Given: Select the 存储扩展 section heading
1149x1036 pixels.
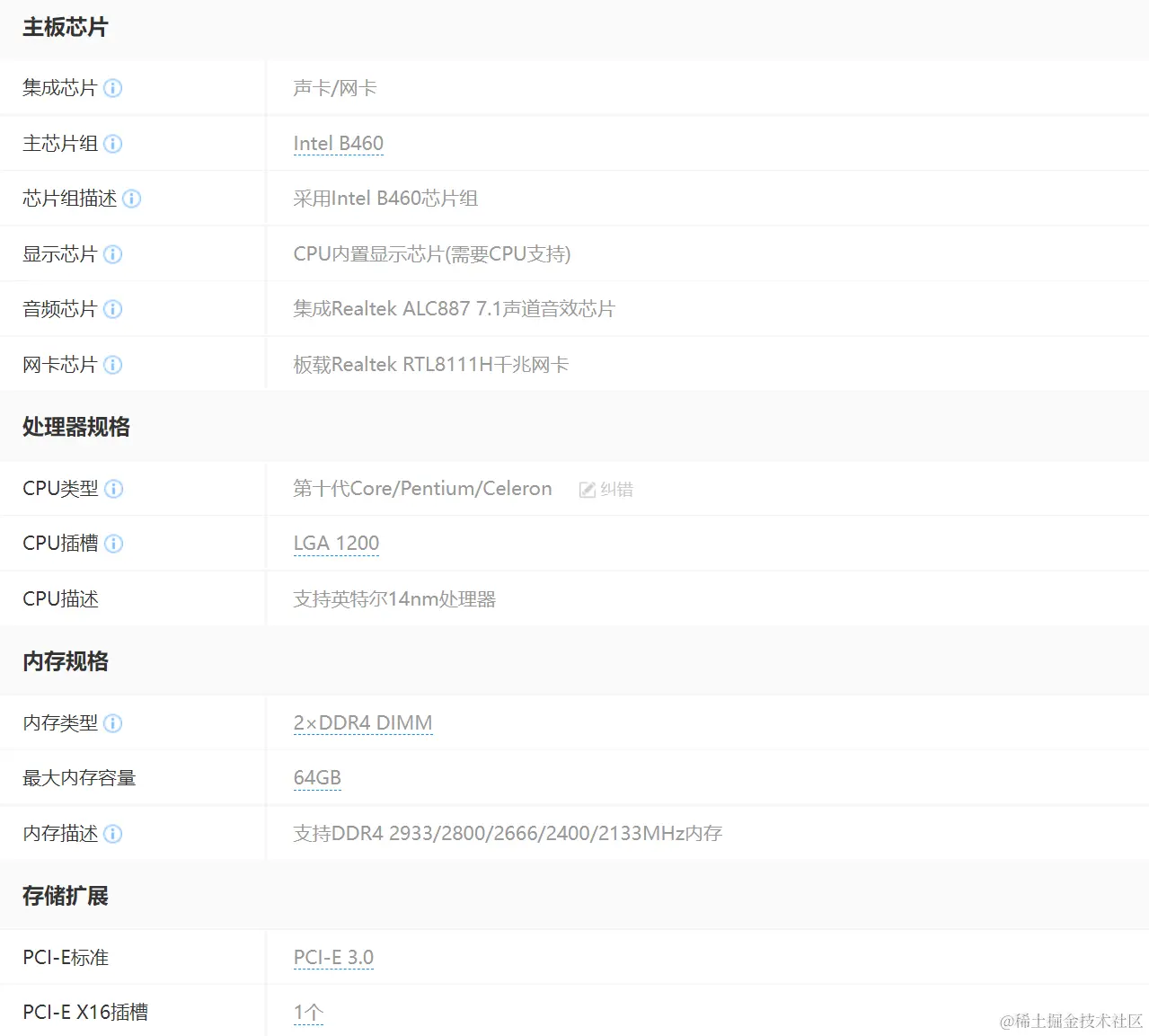Looking at the screenshot, I should (x=66, y=896).
